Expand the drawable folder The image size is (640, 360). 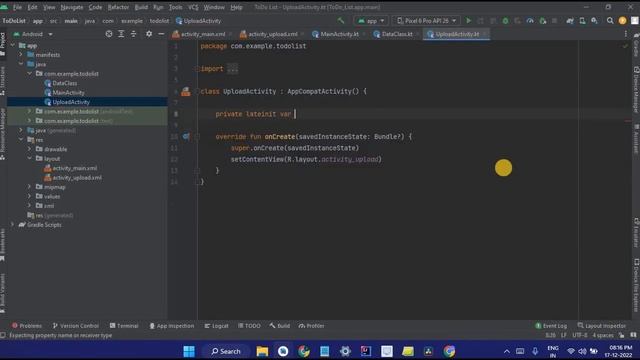coord(29,149)
